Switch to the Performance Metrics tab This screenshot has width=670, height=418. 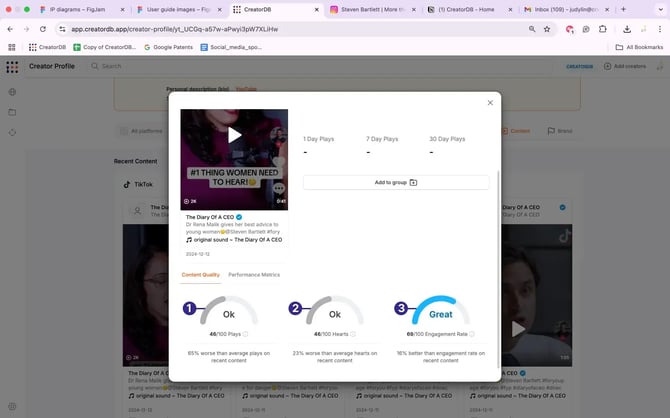coord(254,274)
